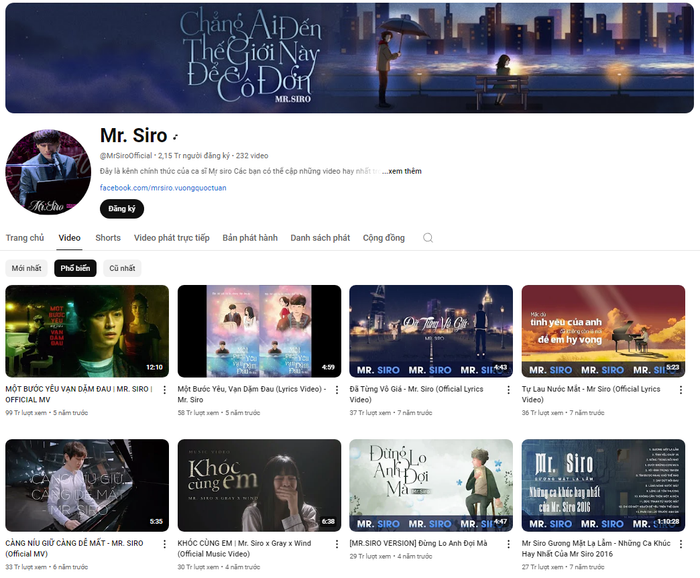The image size is (700, 578).
Task: Open Cộng đồng tab
Action: pos(384,238)
